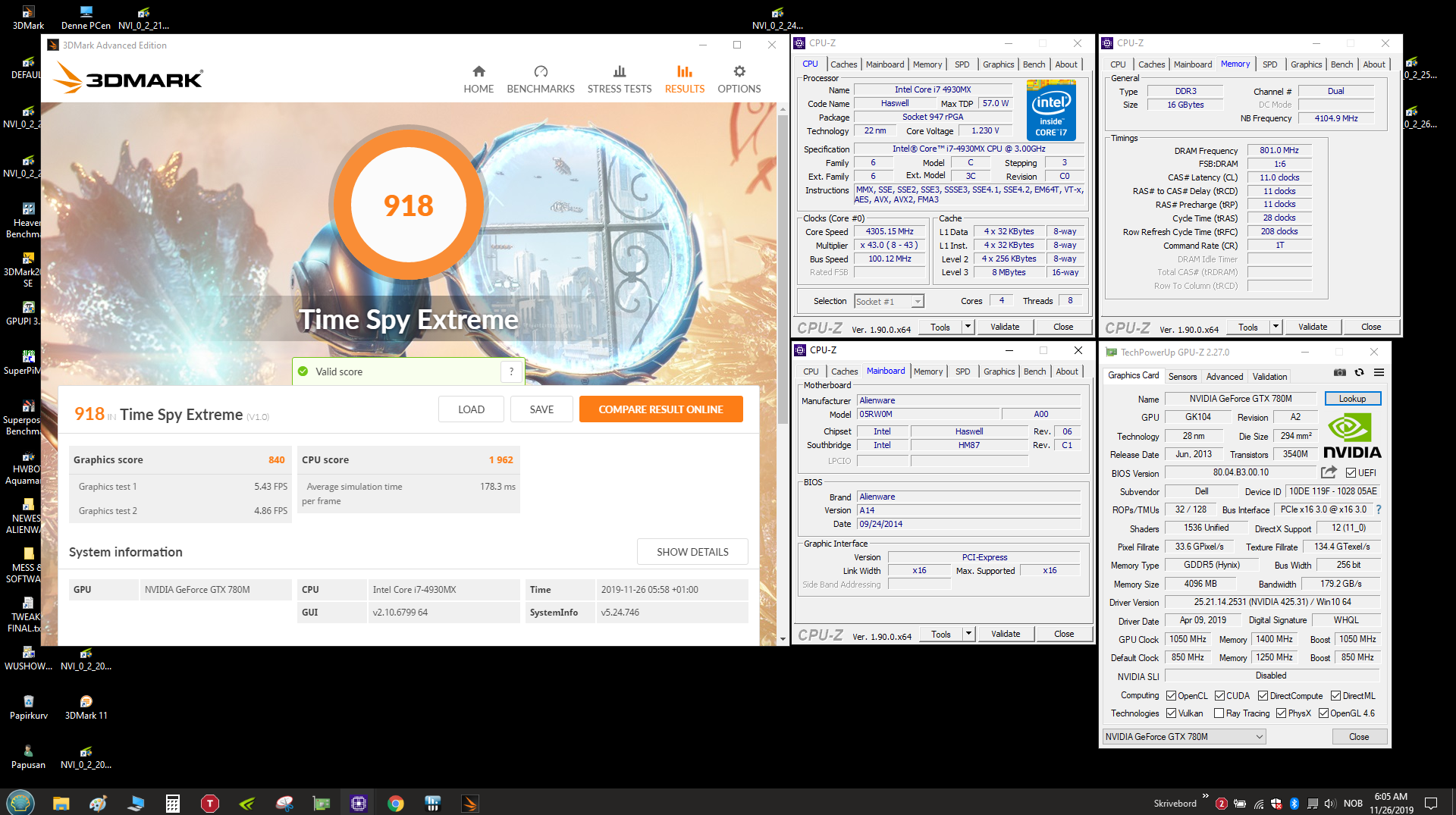Toggle the DirectML checkbox

1335,695
